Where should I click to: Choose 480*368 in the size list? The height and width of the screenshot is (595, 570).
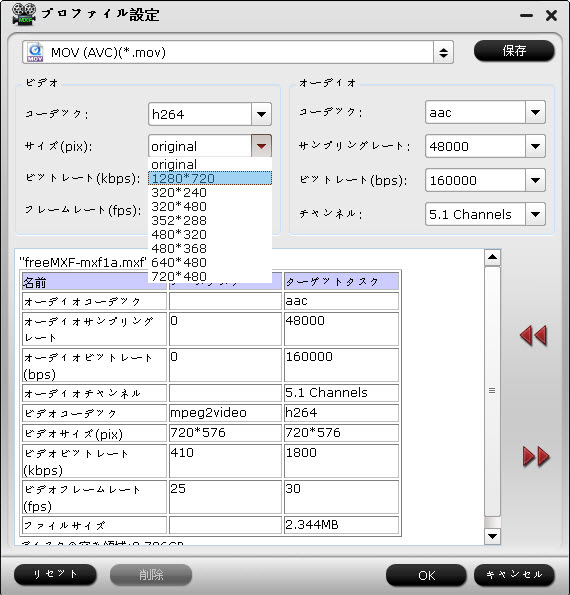[210, 249]
